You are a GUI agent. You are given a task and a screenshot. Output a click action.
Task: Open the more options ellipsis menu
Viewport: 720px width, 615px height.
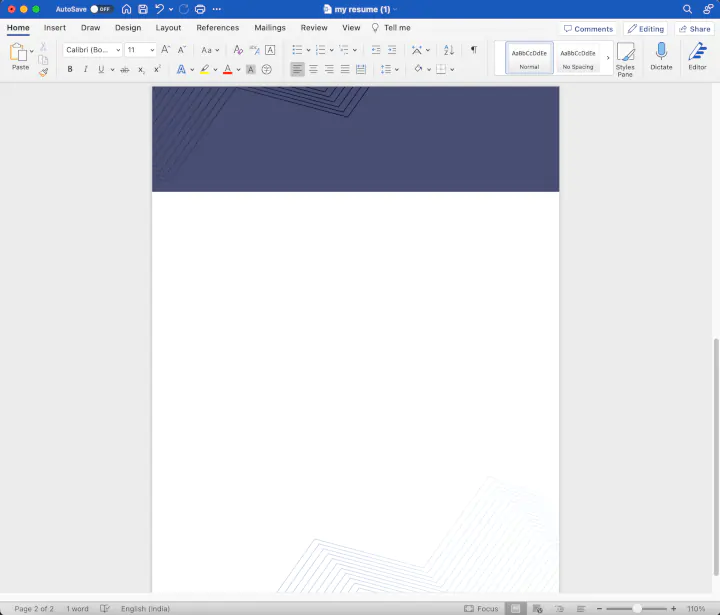pos(217,9)
